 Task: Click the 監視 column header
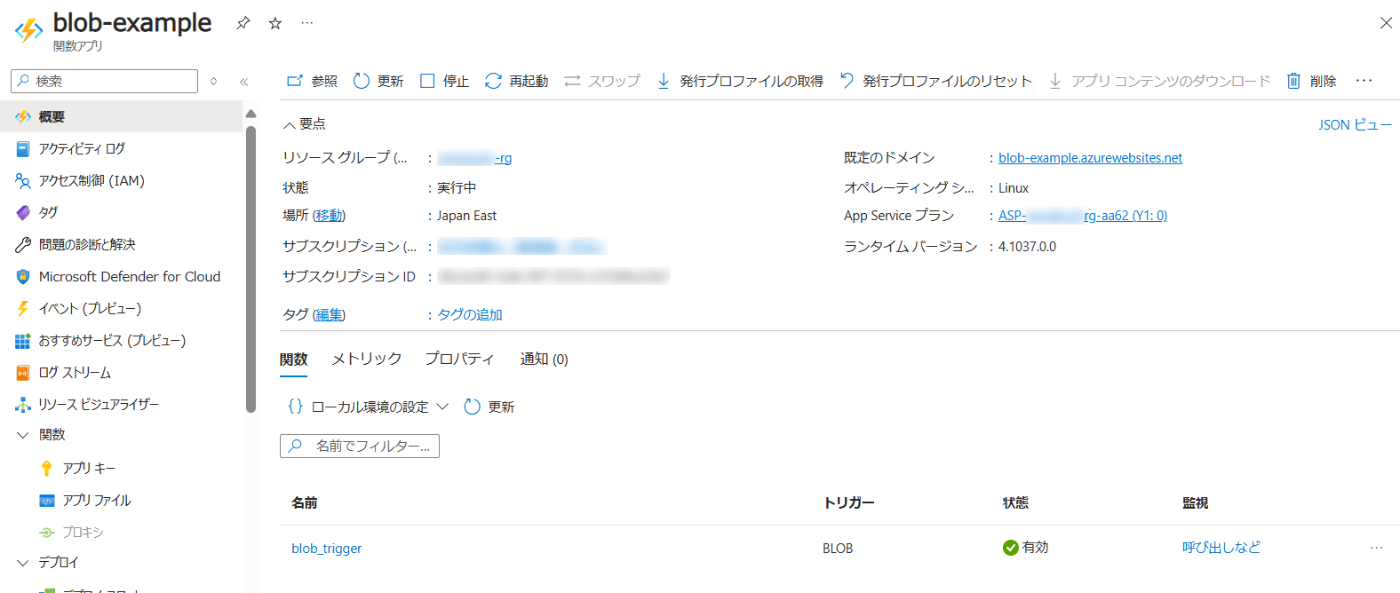[x=1196, y=503]
